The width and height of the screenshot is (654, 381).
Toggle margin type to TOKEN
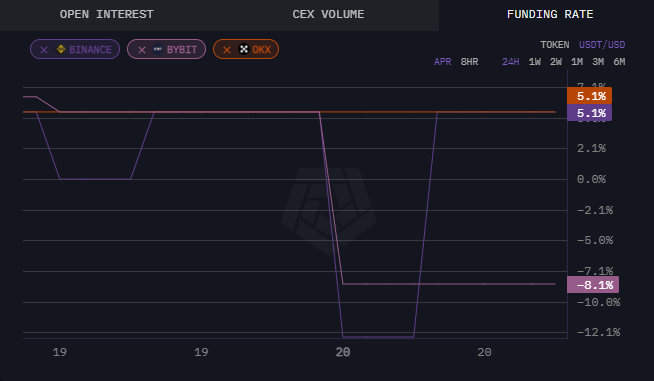point(555,45)
